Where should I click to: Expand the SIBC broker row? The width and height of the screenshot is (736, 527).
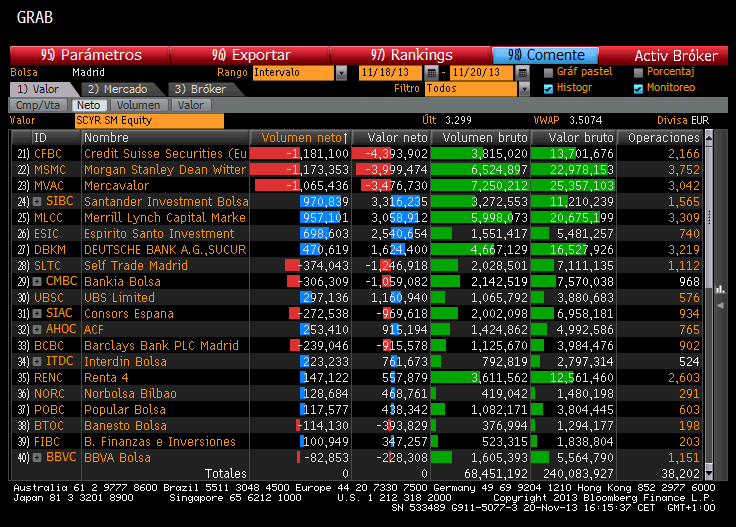coord(37,201)
